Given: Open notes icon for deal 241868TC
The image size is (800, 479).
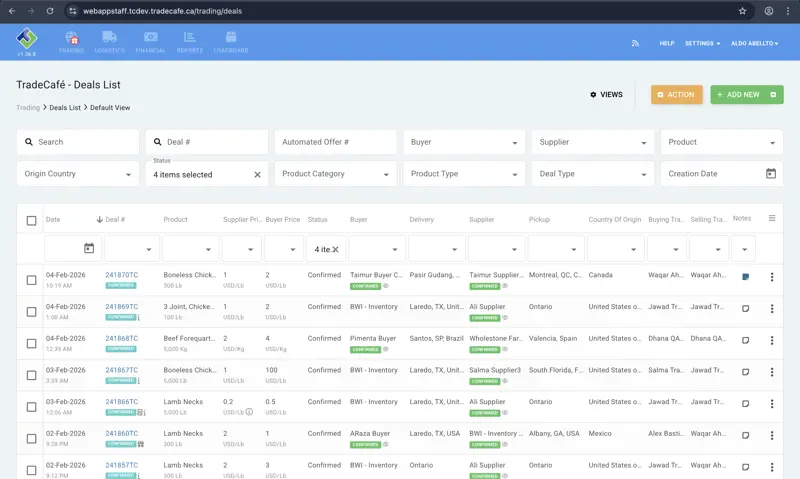Looking at the screenshot, I should tap(745, 340).
